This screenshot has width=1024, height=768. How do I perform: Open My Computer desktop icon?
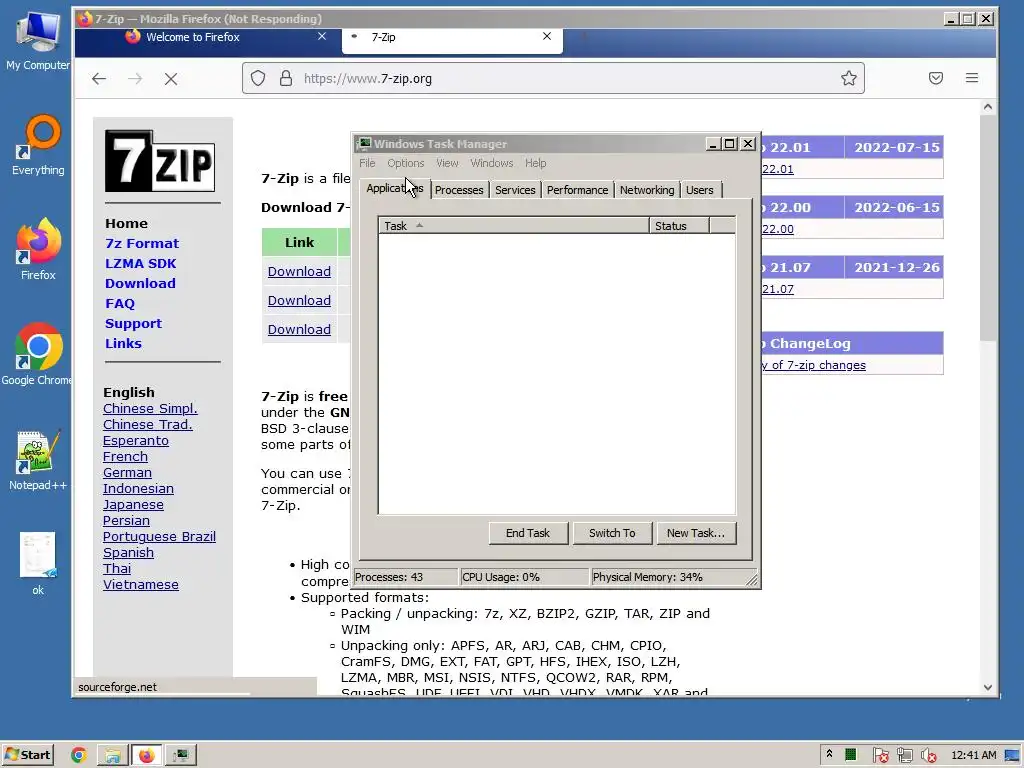point(38,40)
